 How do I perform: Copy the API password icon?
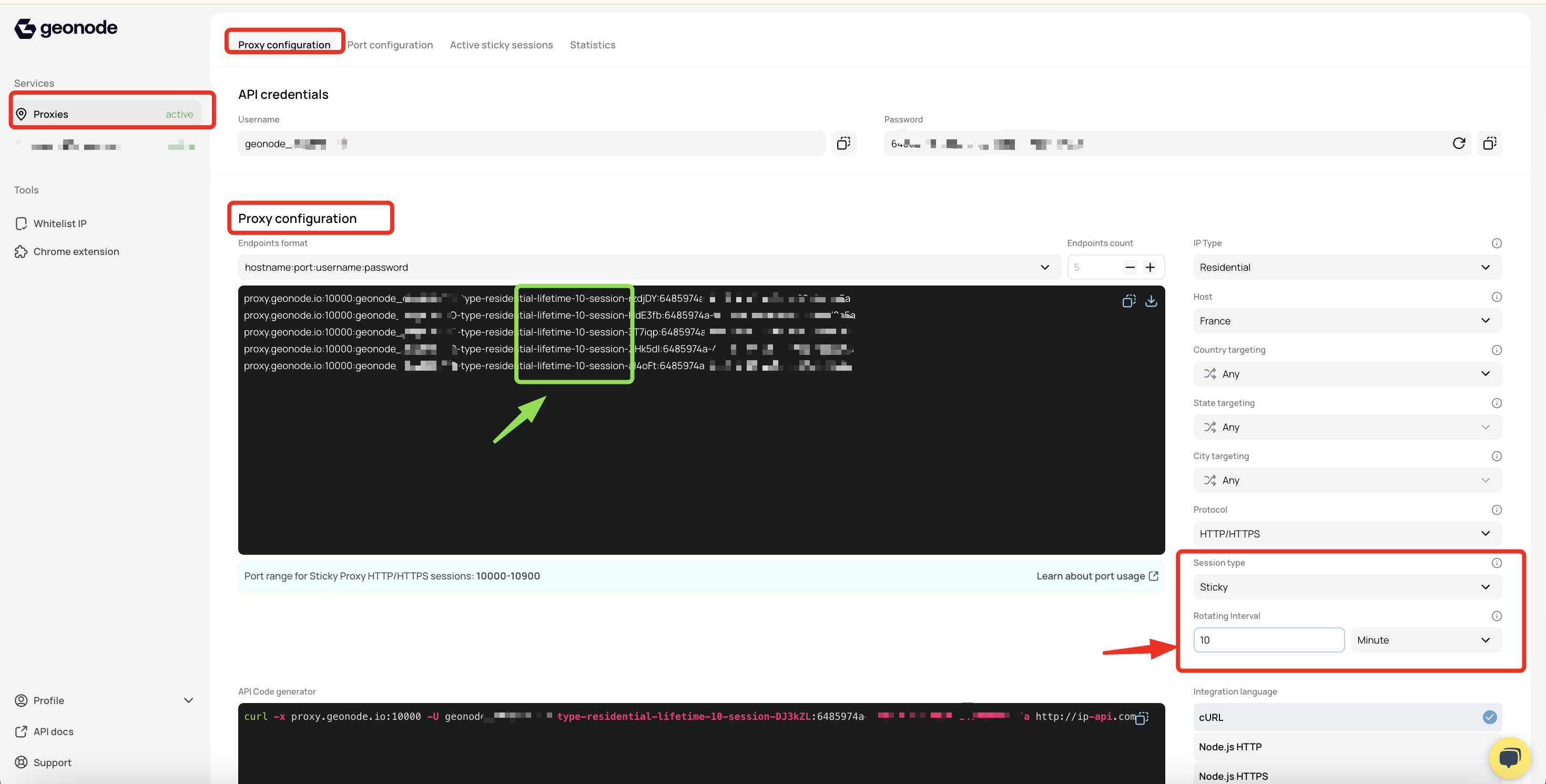coord(1490,144)
